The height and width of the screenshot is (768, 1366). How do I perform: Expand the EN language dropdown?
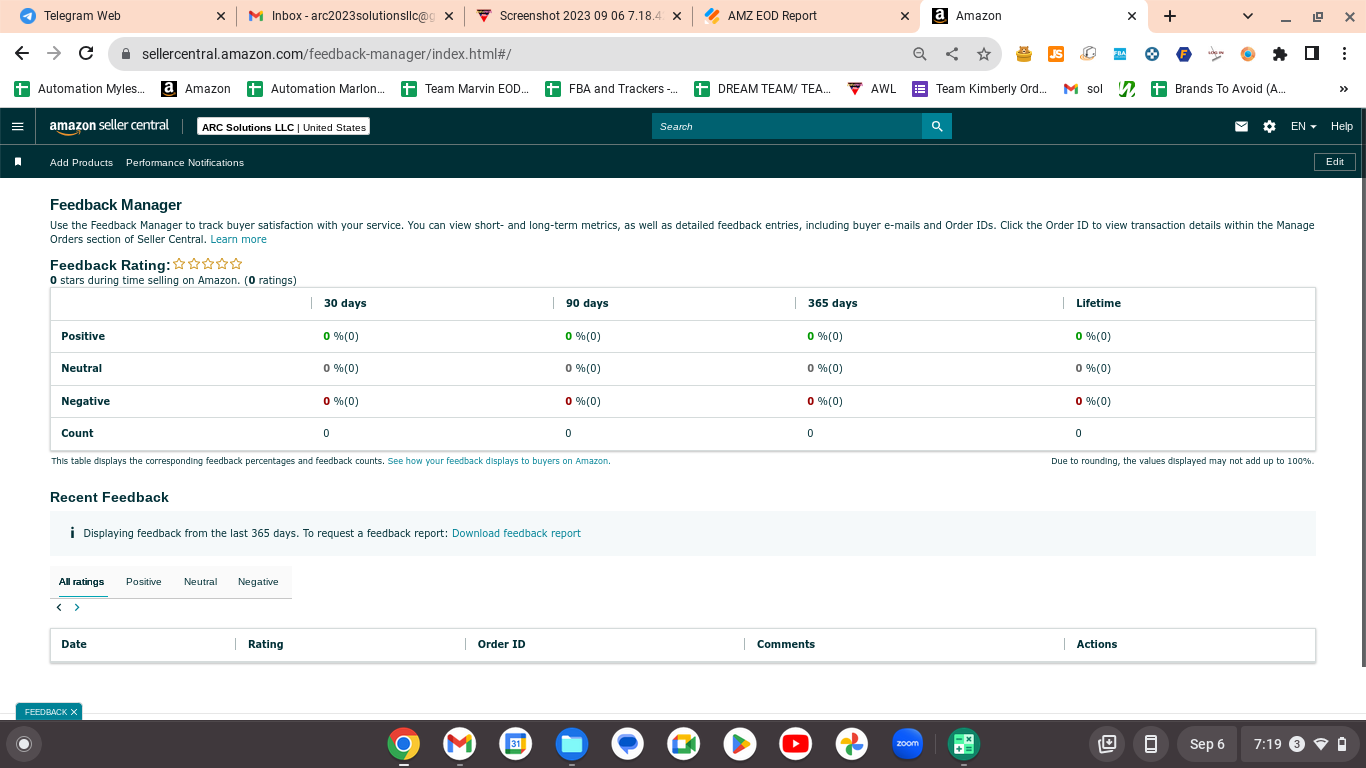click(x=1304, y=127)
